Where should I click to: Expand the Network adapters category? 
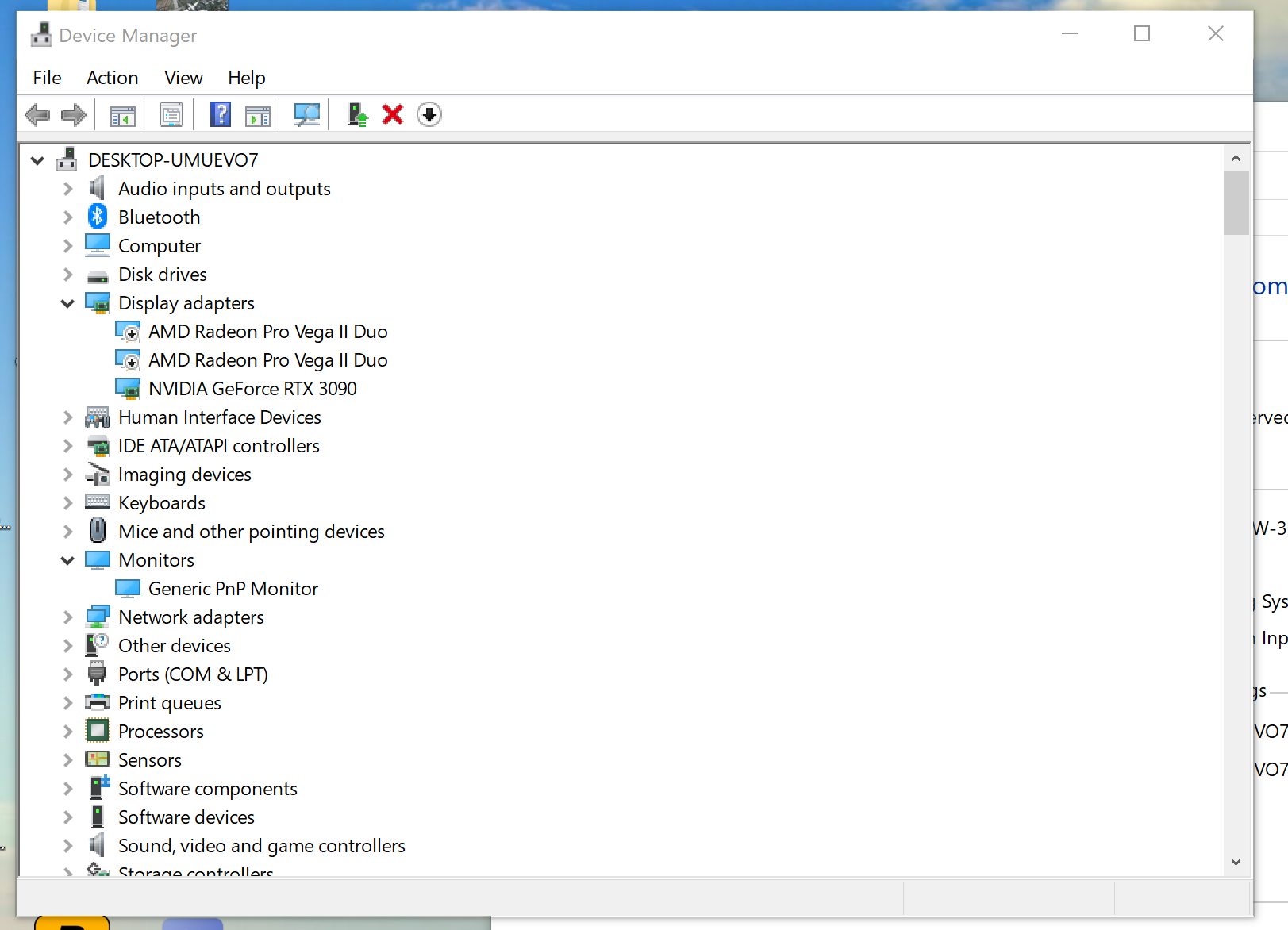pyautogui.click(x=68, y=617)
